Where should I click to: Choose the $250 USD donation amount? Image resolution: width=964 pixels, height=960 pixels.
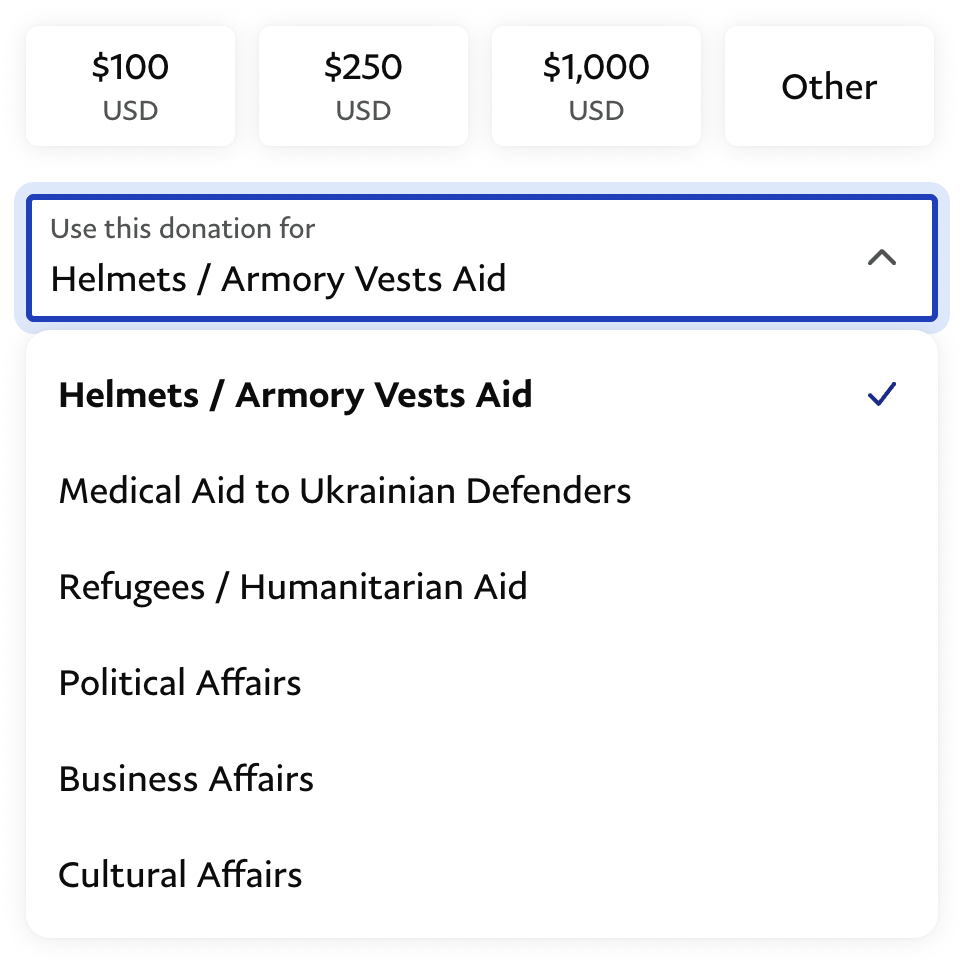[x=363, y=86]
